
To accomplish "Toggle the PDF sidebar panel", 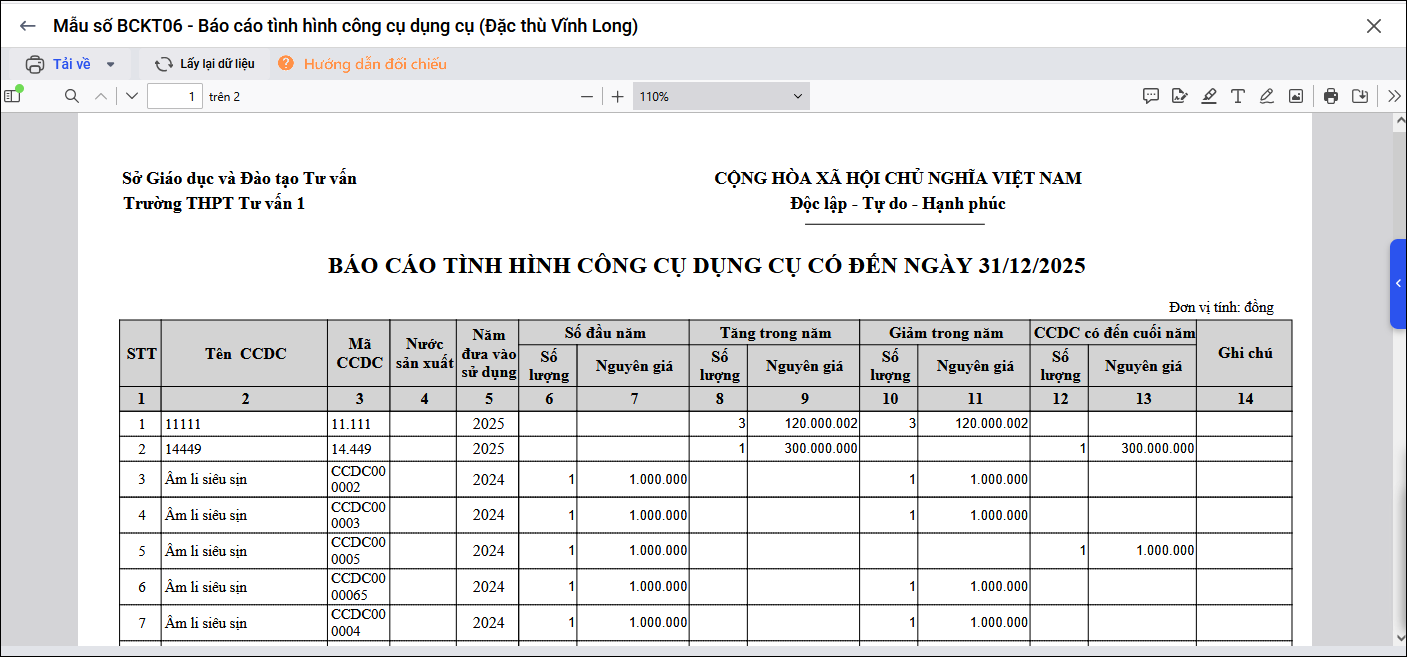I will (x=12, y=96).
